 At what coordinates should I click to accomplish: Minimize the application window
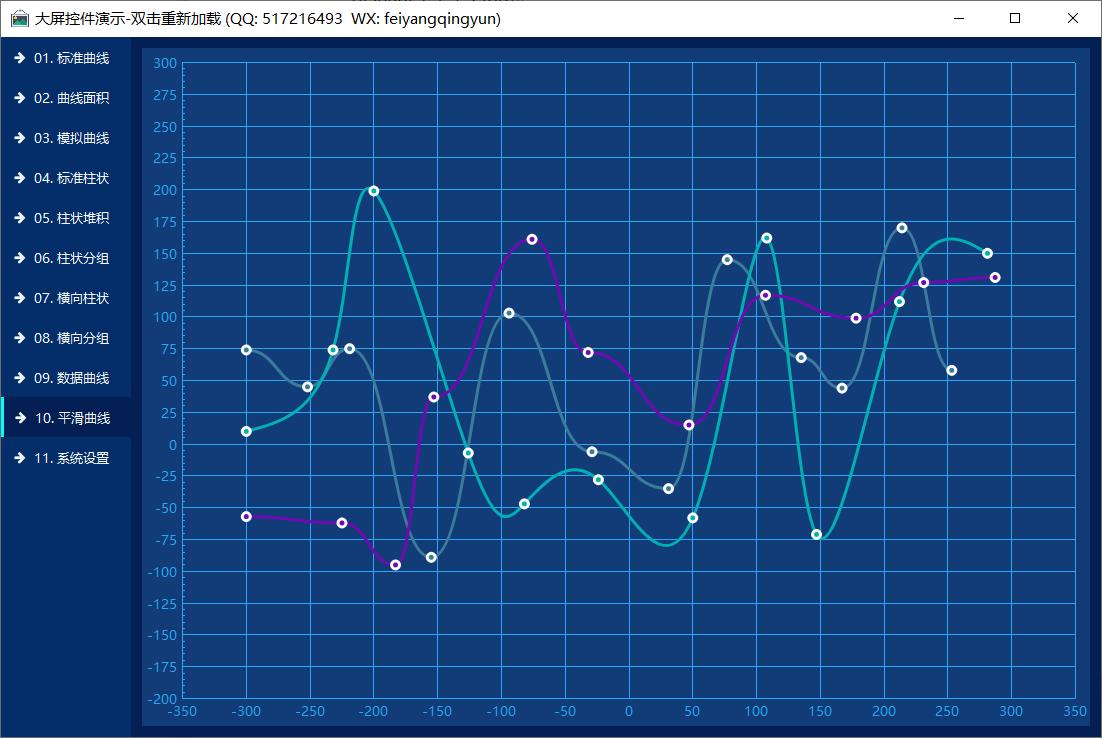958,18
